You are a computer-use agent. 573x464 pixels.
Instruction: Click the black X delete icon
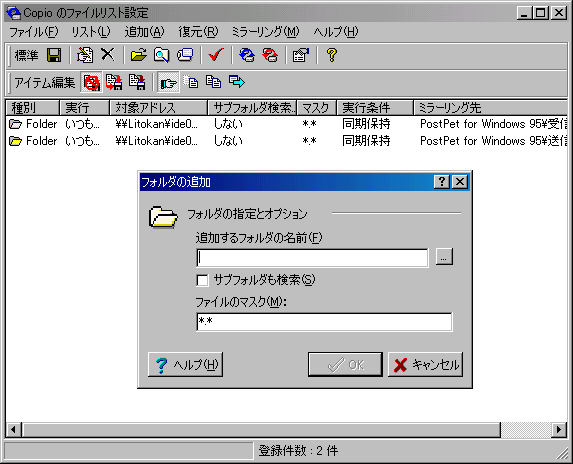(108, 55)
